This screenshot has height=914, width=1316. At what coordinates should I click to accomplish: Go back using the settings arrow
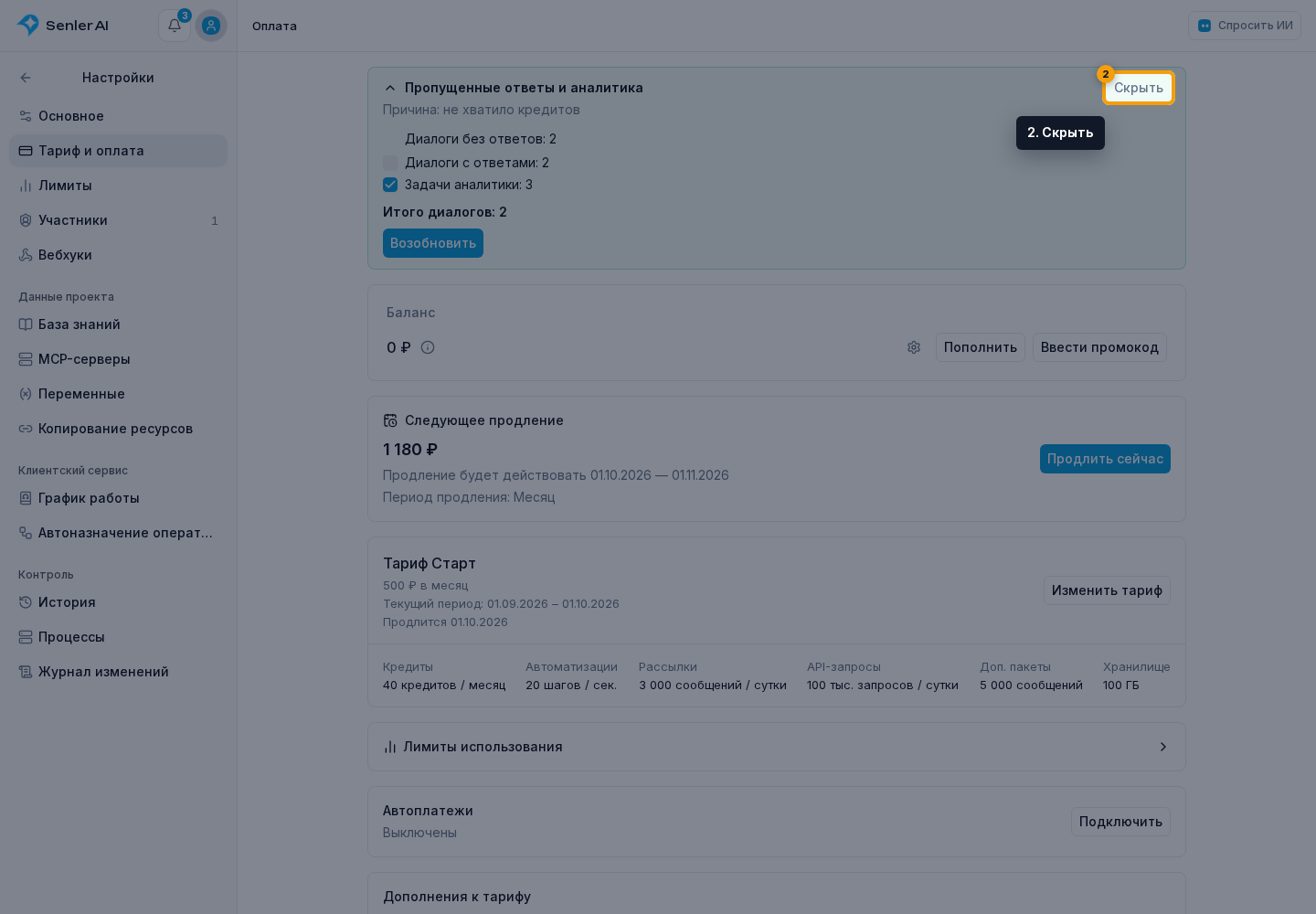pos(26,78)
